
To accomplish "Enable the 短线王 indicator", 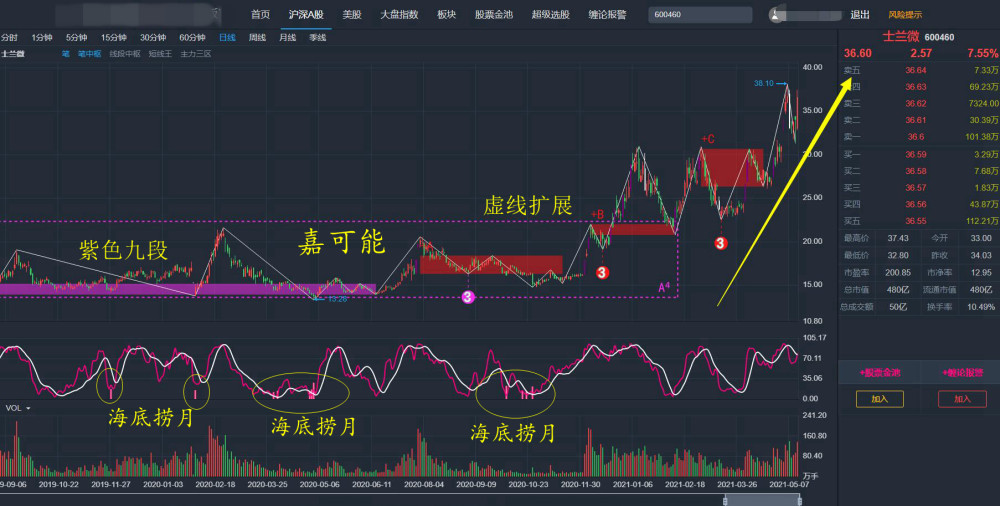I will click(x=160, y=54).
